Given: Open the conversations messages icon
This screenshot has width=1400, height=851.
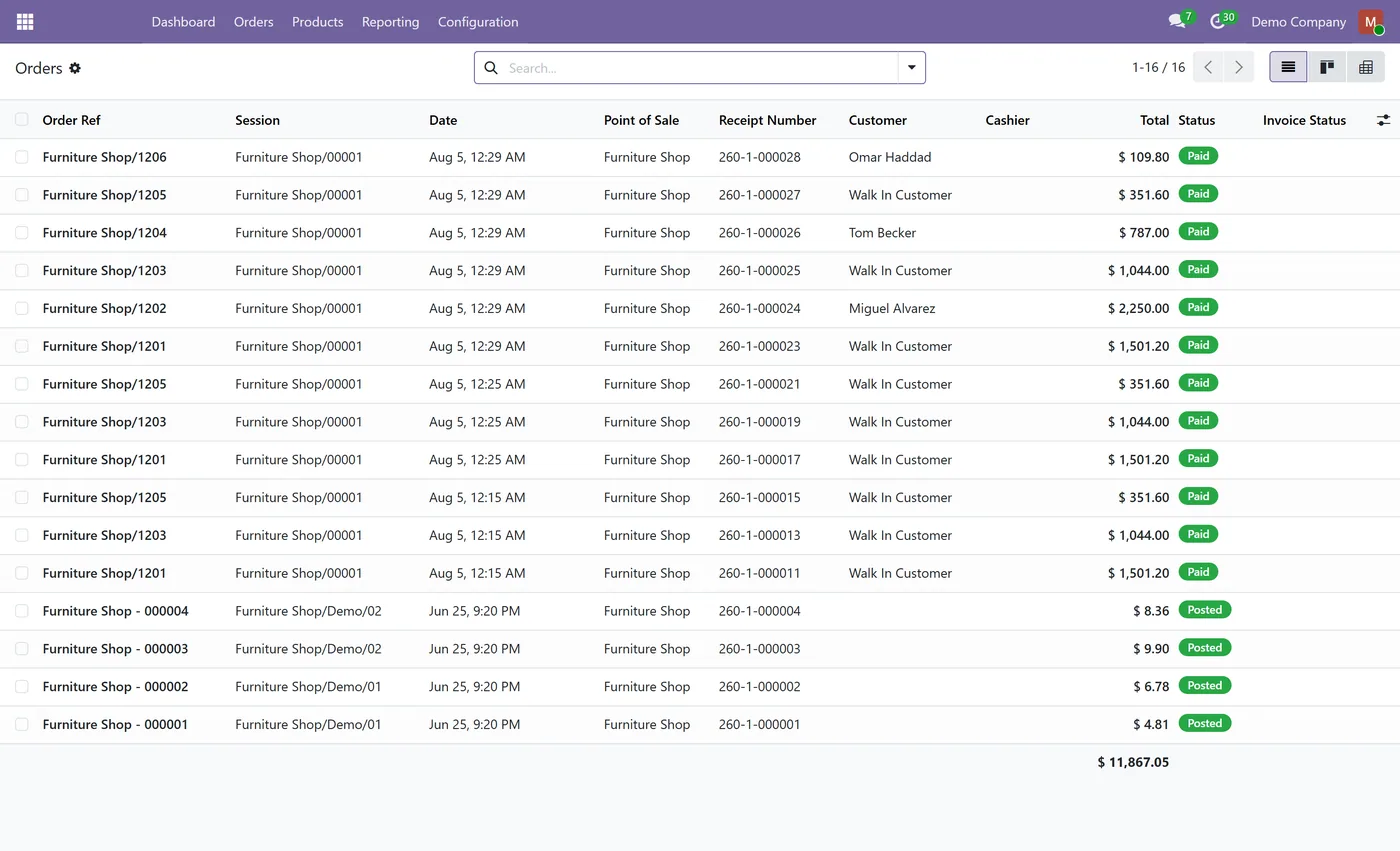Looking at the screenshot, I should point(1177,21).
